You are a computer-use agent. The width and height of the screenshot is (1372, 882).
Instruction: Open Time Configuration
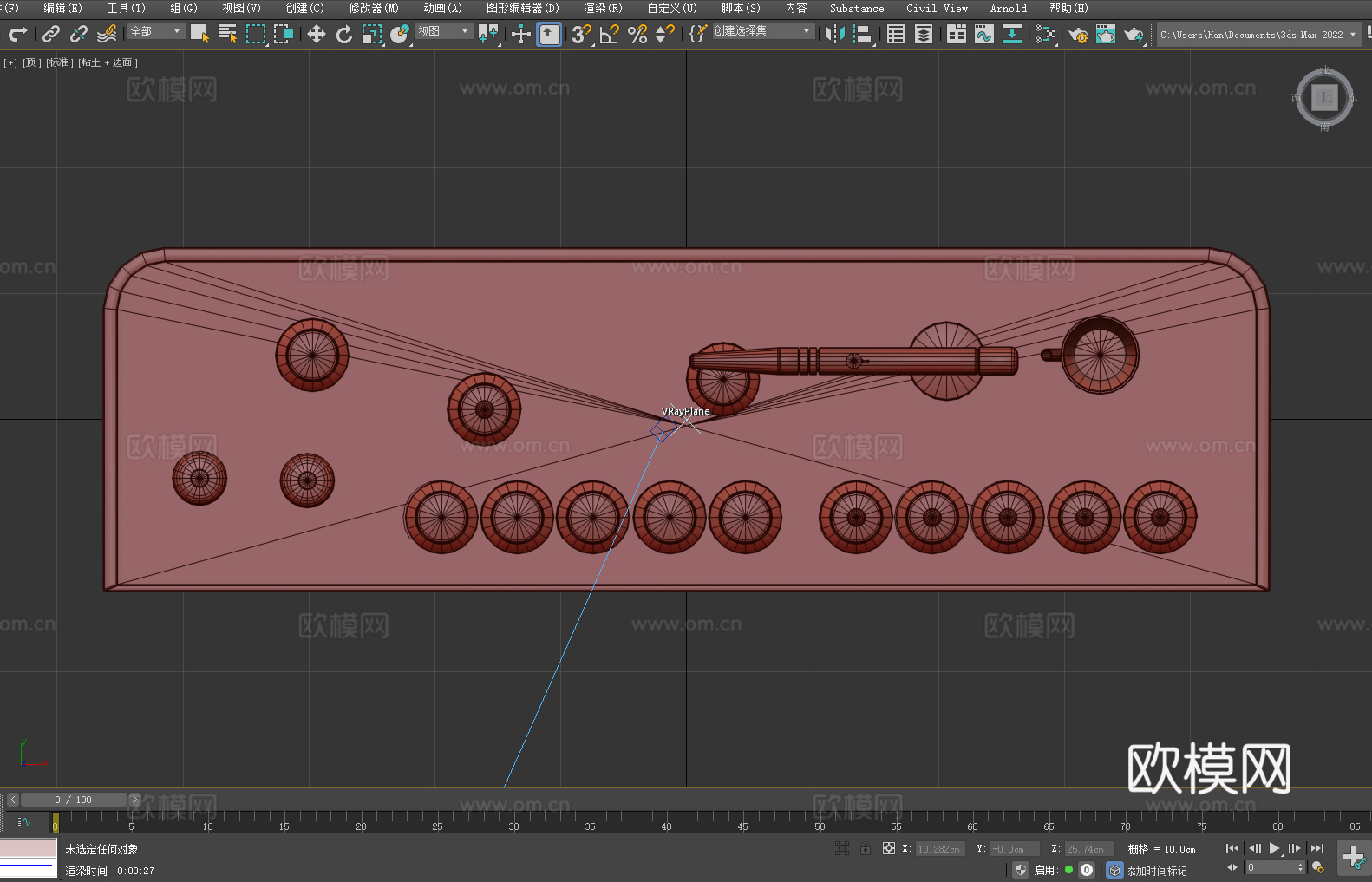(1318, 867)
